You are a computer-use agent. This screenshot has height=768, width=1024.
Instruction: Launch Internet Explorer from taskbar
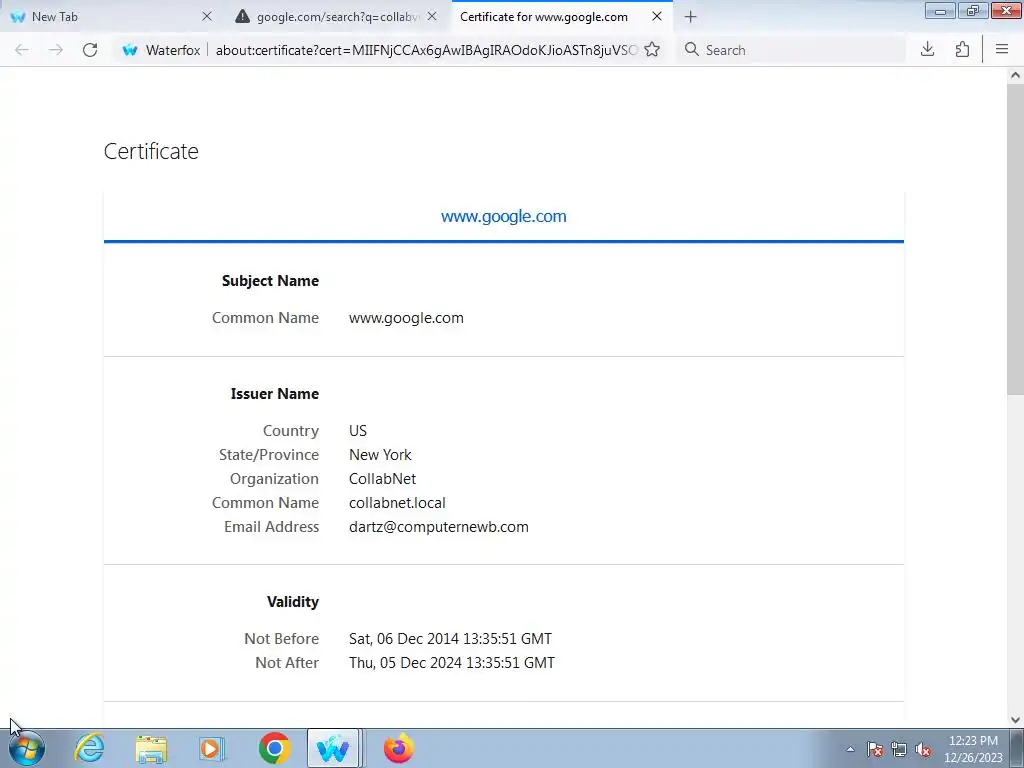click(89, 748)
